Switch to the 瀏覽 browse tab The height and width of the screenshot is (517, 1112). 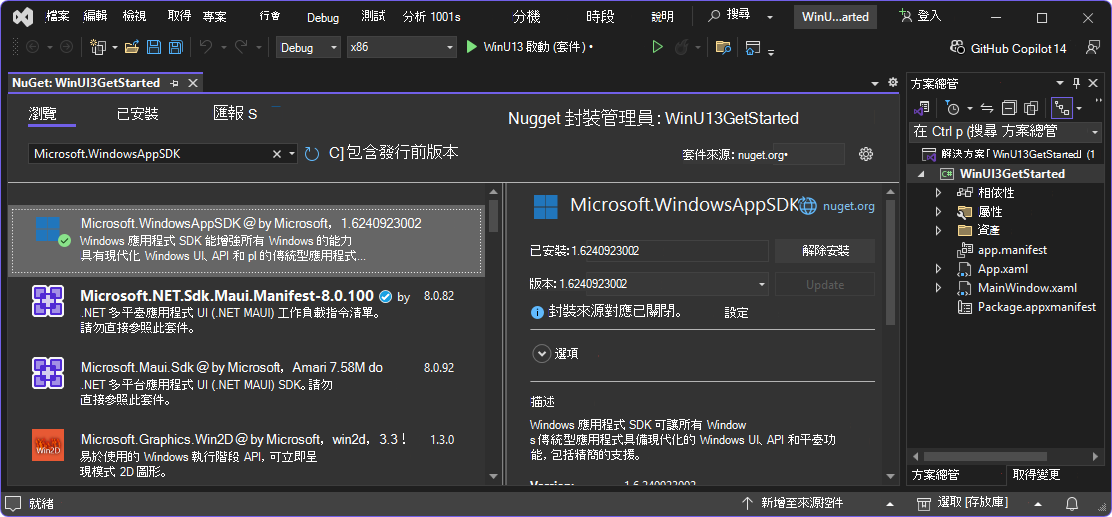coord(43,114)
